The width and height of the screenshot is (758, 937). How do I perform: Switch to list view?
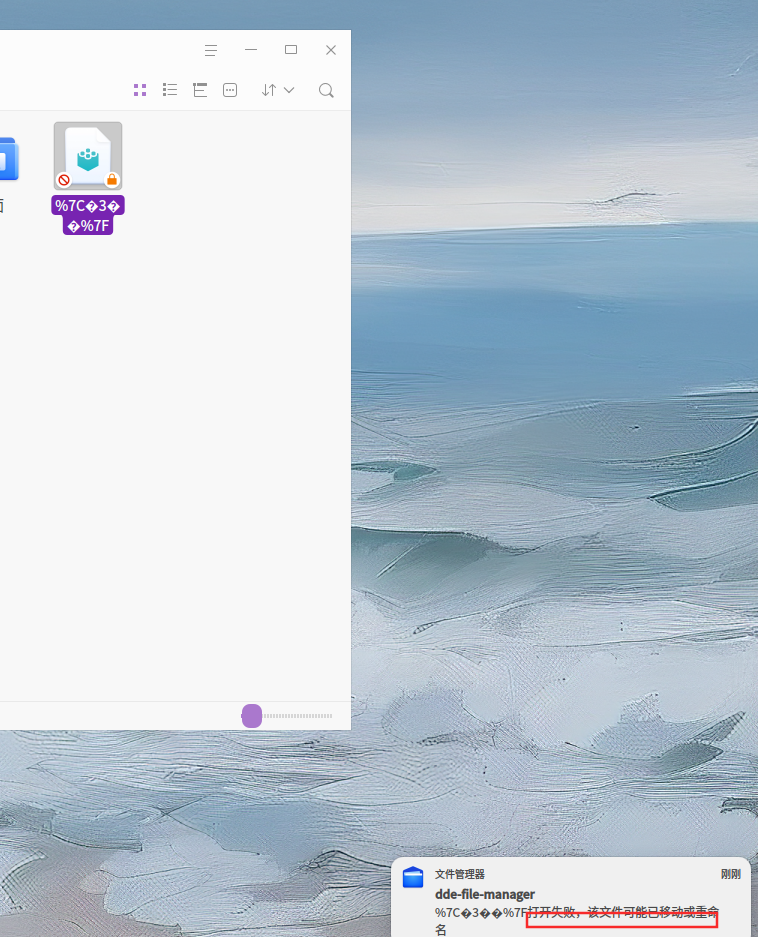pos(170,90)
